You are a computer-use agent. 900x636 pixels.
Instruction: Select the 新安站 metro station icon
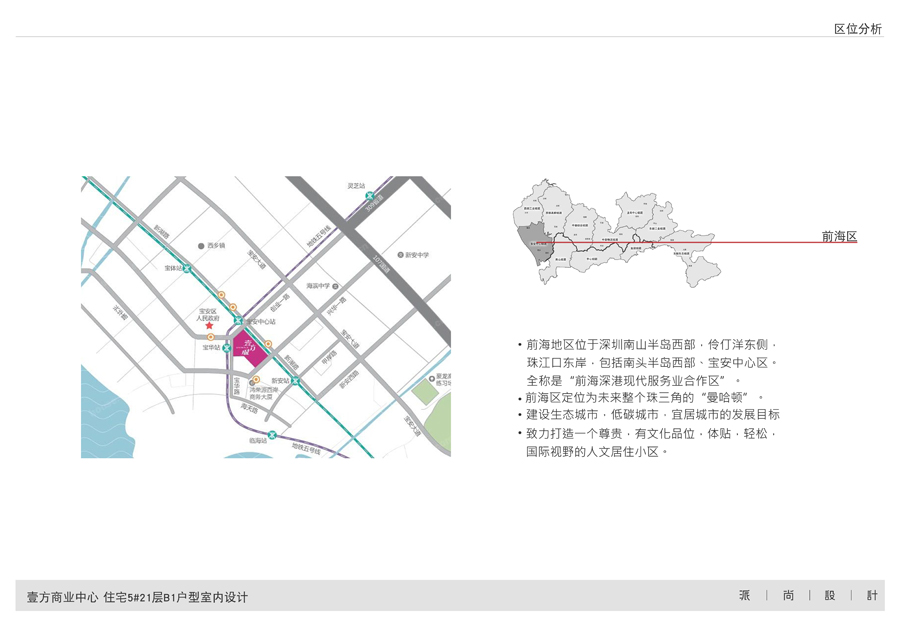point(296,381)
